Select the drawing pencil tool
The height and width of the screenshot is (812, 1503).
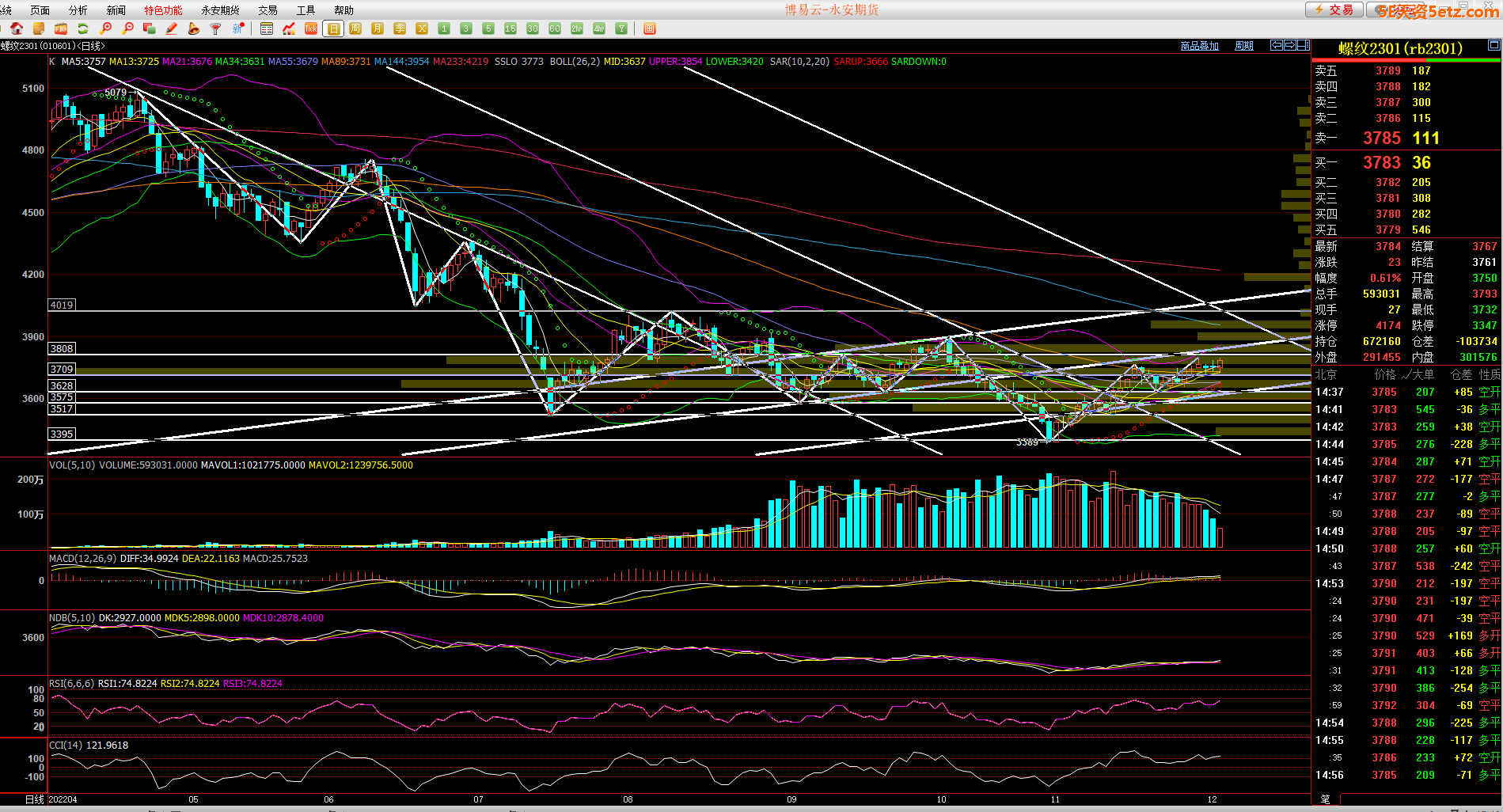(171, 28)
